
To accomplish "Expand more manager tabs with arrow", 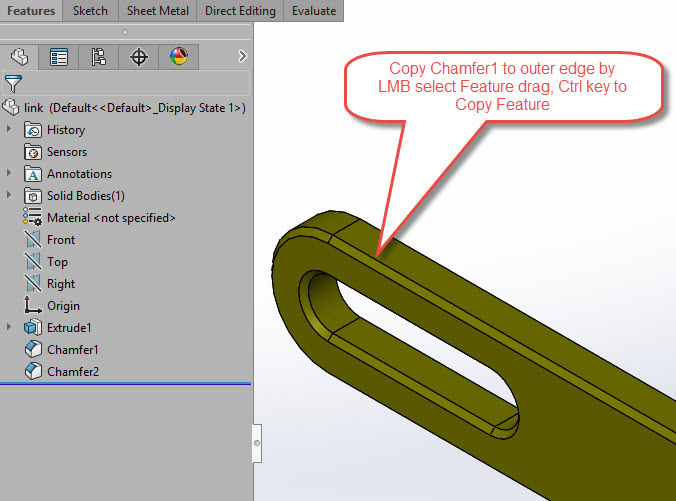I will (x=243, y=56).
